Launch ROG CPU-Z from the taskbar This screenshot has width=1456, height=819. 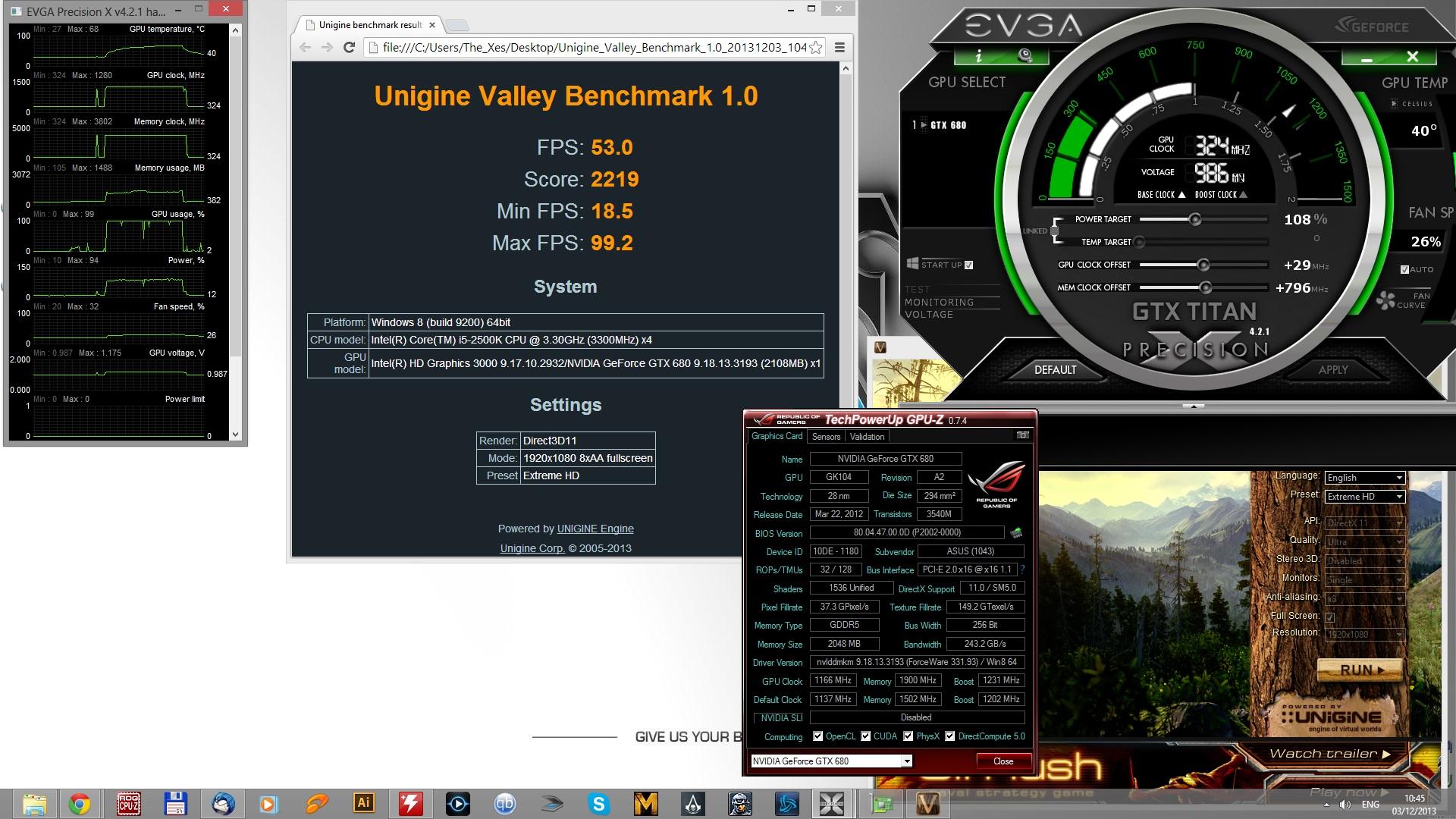[x=128, y=804]
